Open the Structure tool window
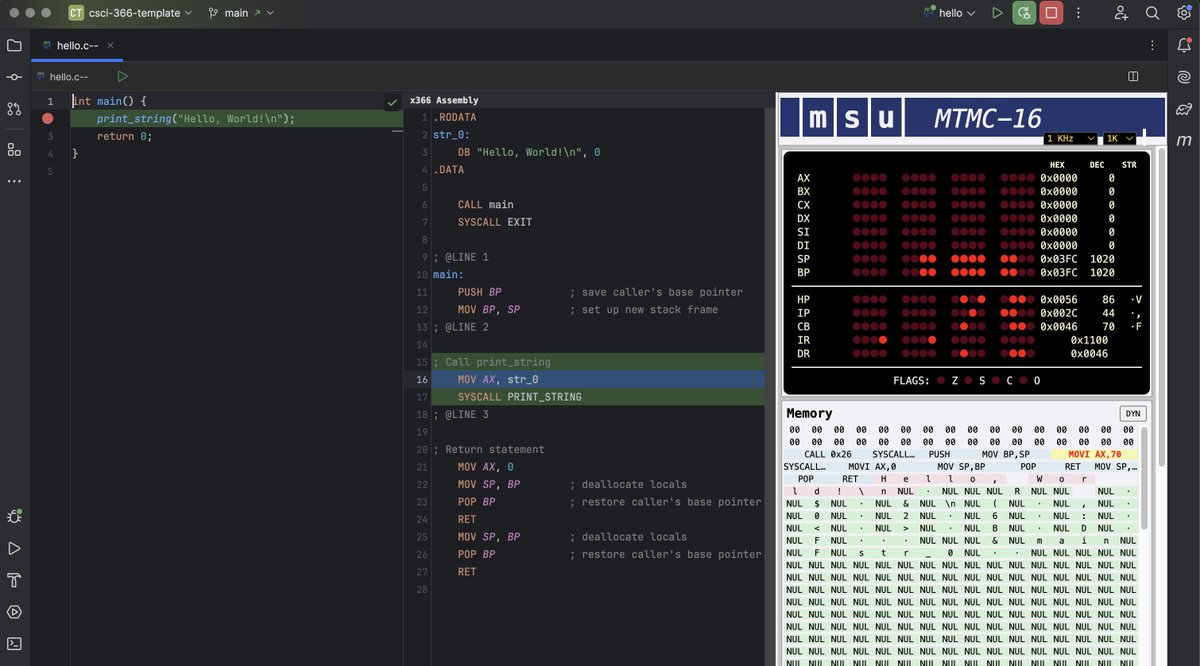 tap(14, 149)
